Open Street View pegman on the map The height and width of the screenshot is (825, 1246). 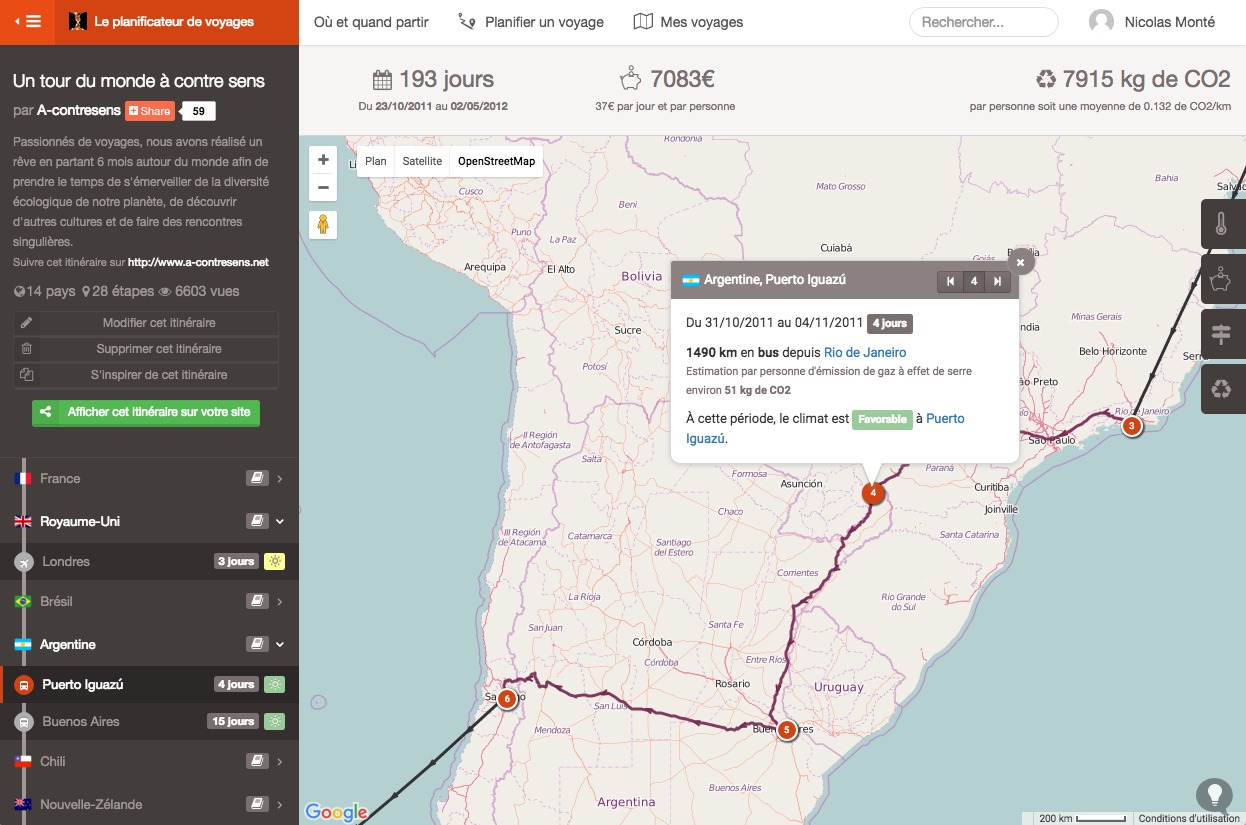(323, 225)
